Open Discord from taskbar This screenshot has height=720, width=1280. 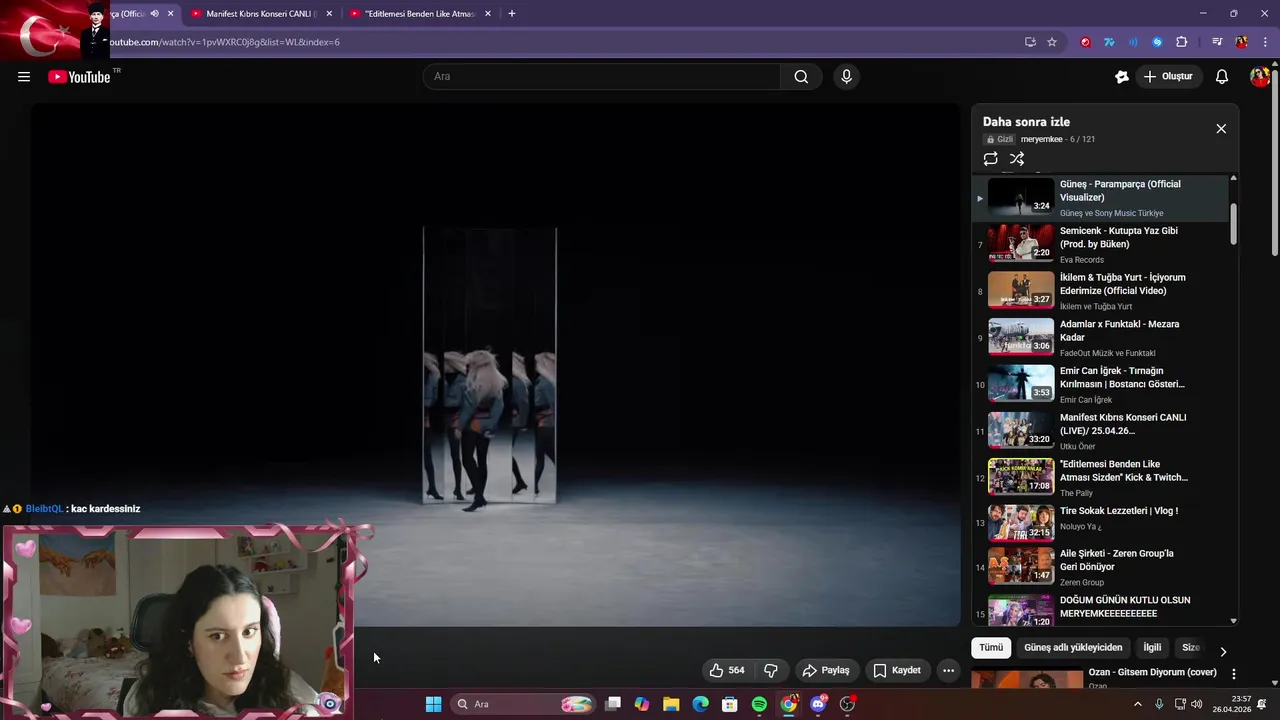[x=818, y=704]
